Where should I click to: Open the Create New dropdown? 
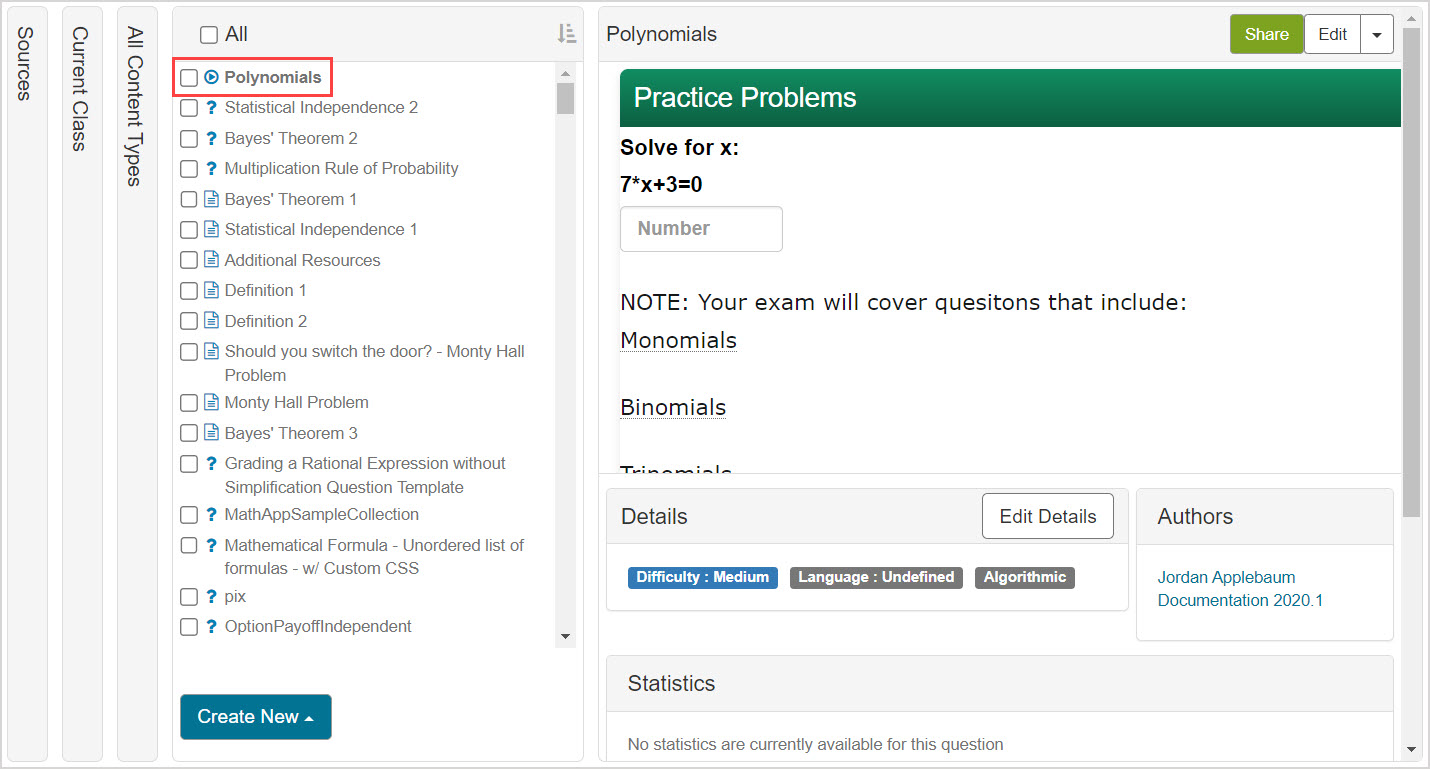(255, 717)
